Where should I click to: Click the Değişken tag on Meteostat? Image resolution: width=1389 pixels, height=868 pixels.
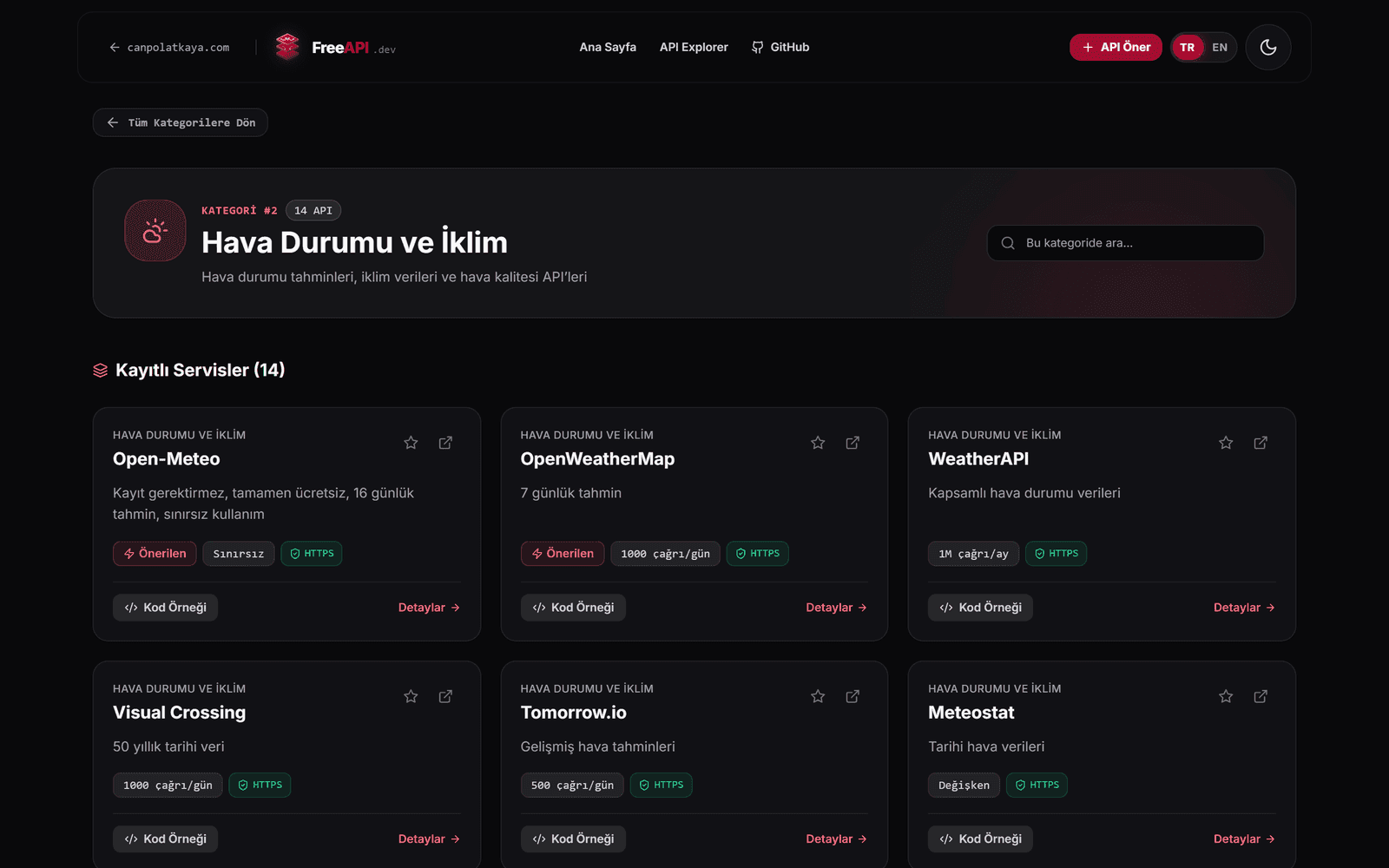964,786
